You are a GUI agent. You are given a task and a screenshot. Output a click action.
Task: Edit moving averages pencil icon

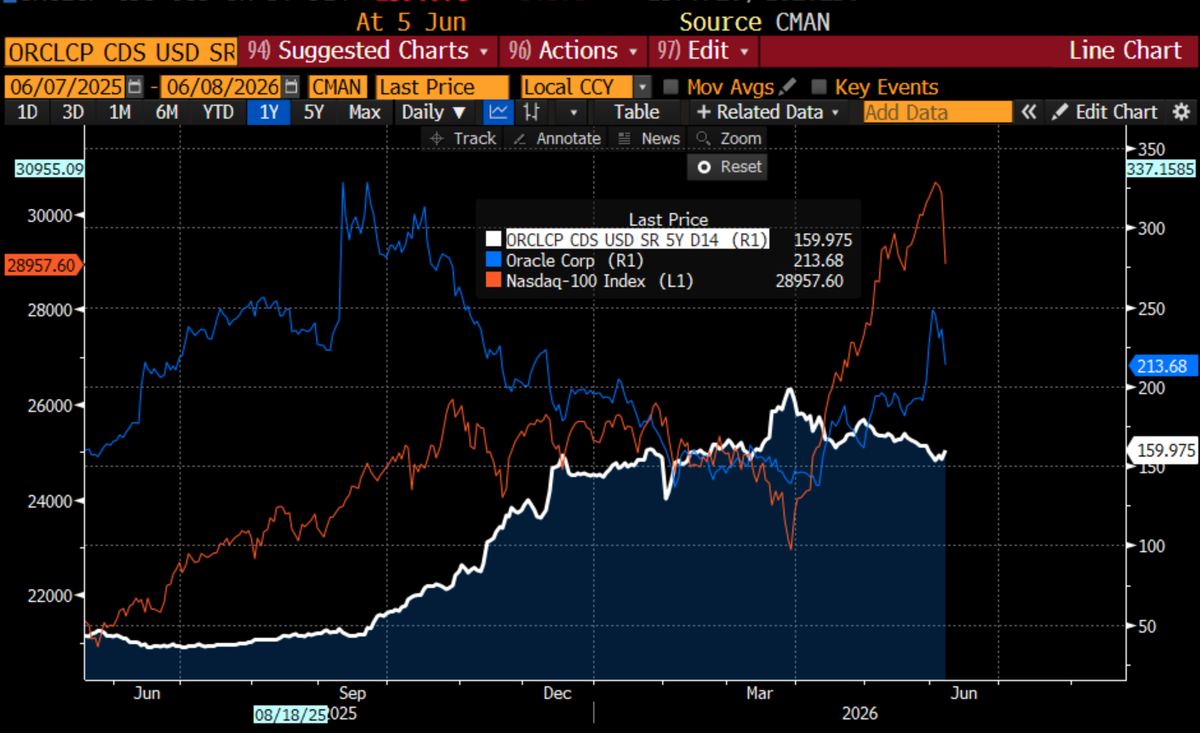click(x=788, y=87)
